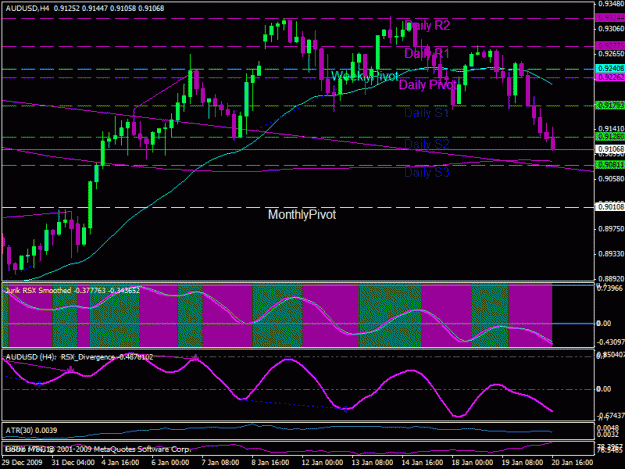Click the 19 Jan 08:00 time axis label
Image resolution: width=625 pixels, height=469 pixels.
pos(523,463)
